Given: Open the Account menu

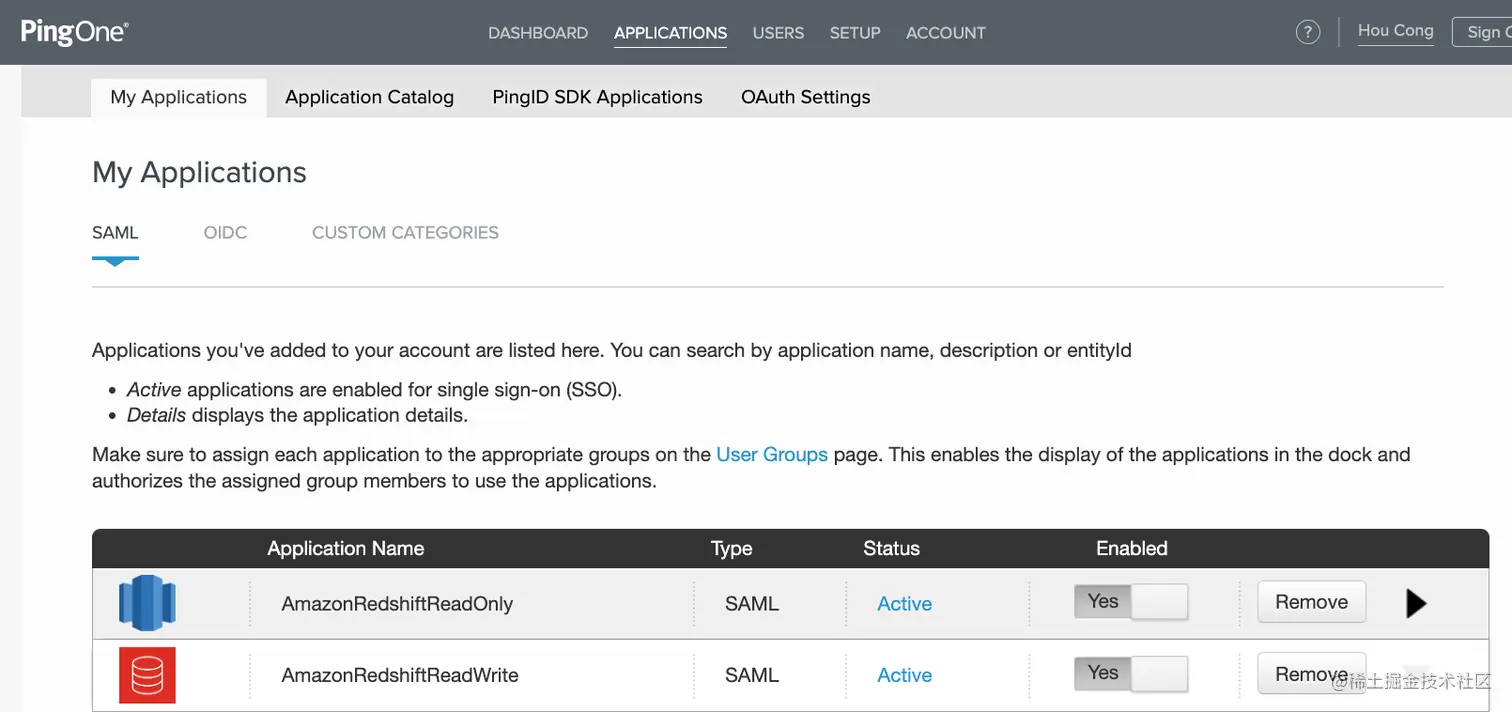Looking at the screenshot, I should (x=945, y=33).
